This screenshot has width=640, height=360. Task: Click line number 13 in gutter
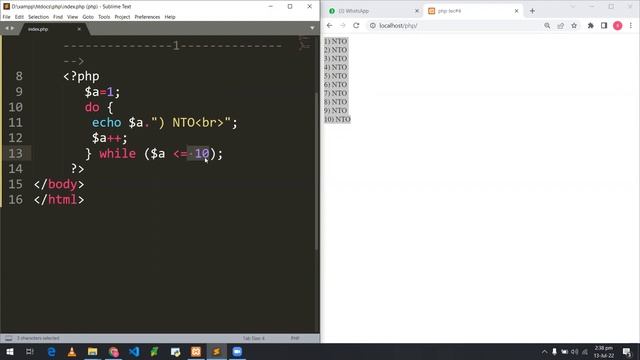[x=16, y=153]
